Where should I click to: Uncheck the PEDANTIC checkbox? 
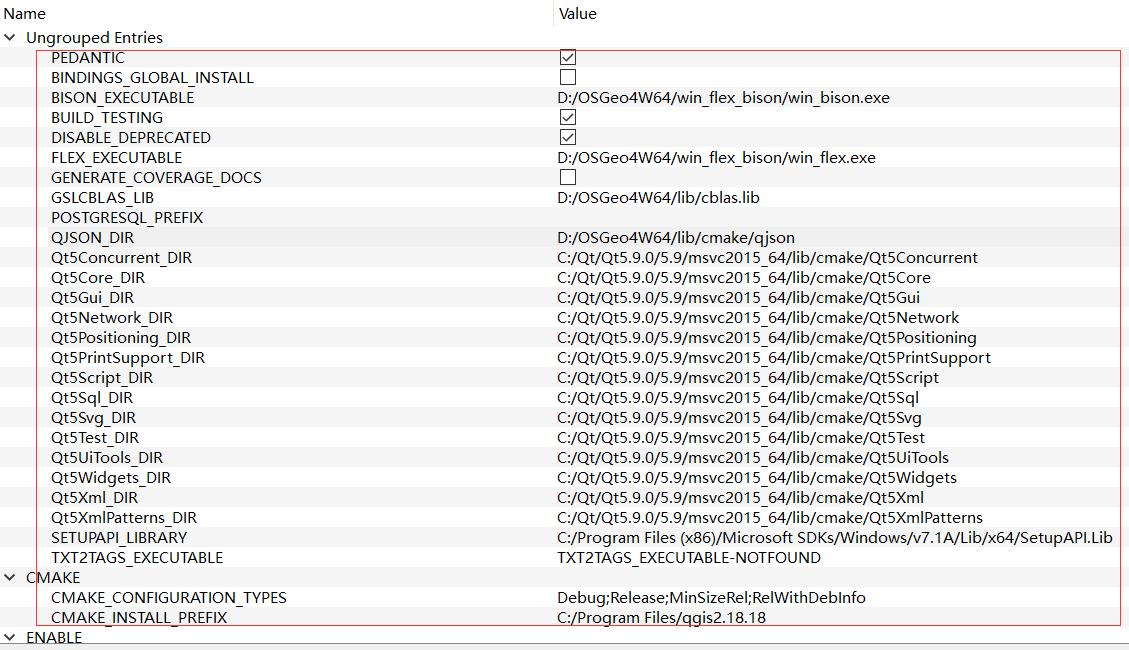pos(567,57)
